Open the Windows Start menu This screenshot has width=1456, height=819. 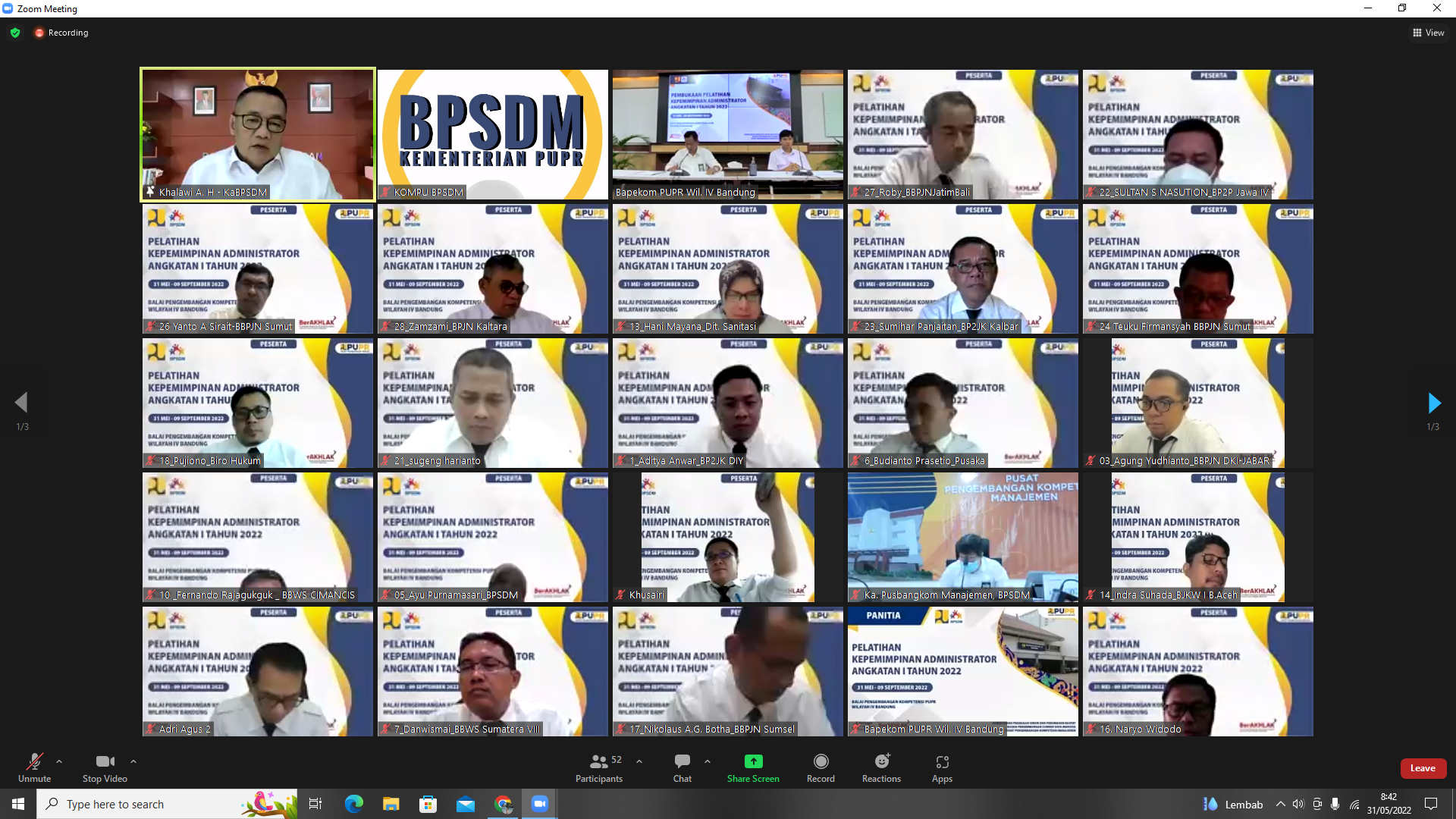18,804
